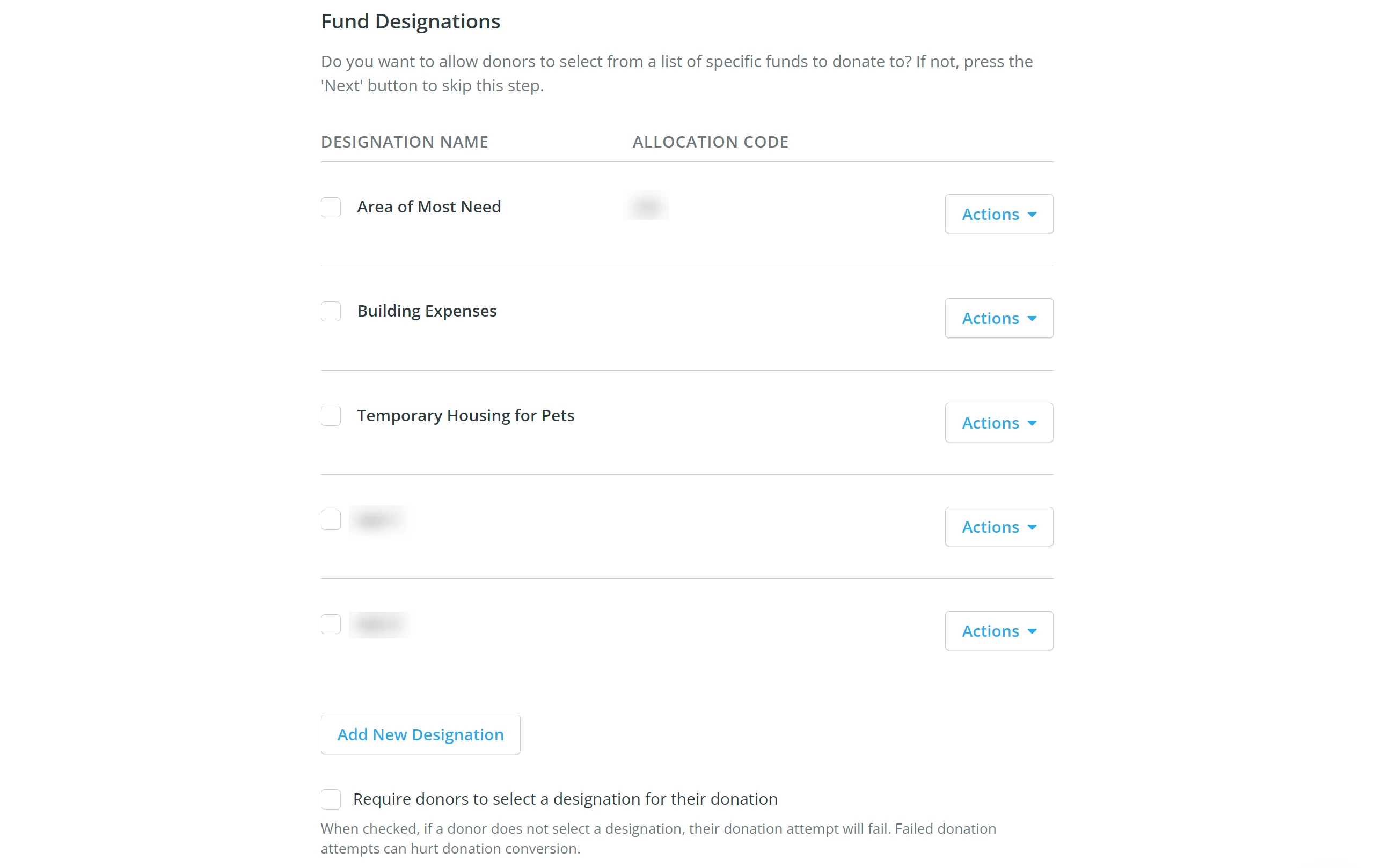Click the Fund Designations heading
Image resolution: width=1374 pixels, height=868 pixels.
[410, 21]
